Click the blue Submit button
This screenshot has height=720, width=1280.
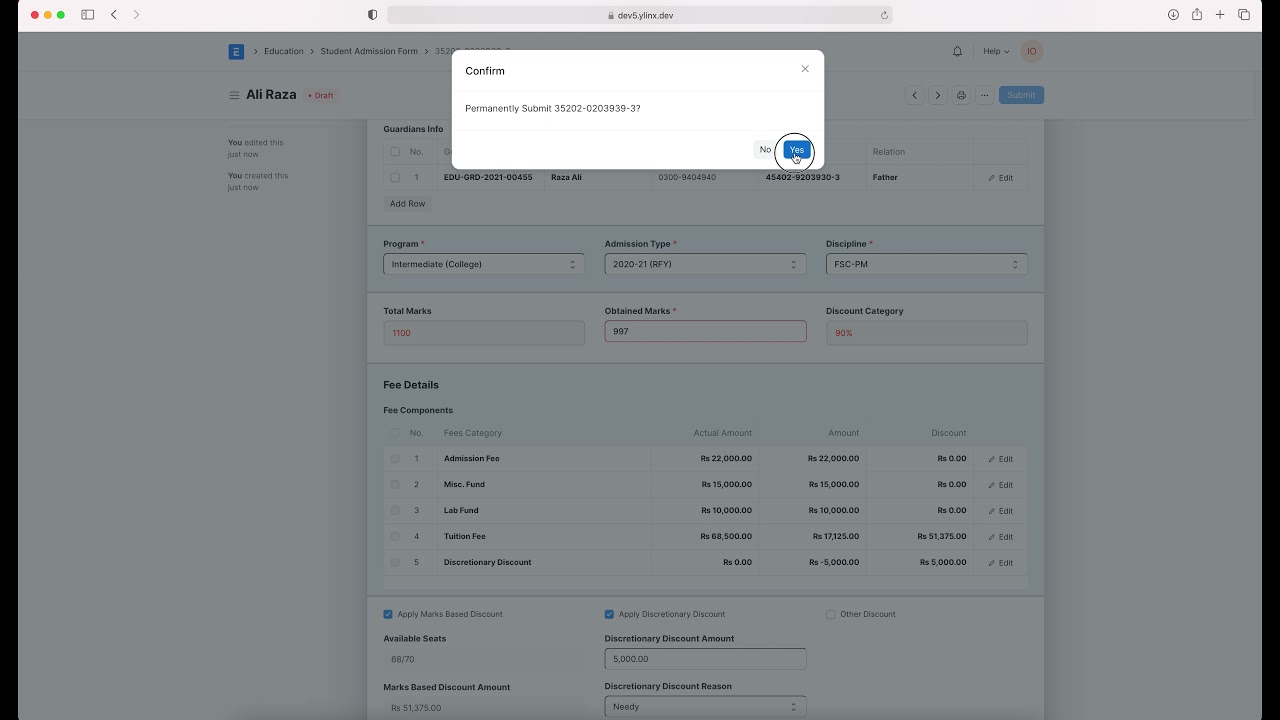(1021, 95)
